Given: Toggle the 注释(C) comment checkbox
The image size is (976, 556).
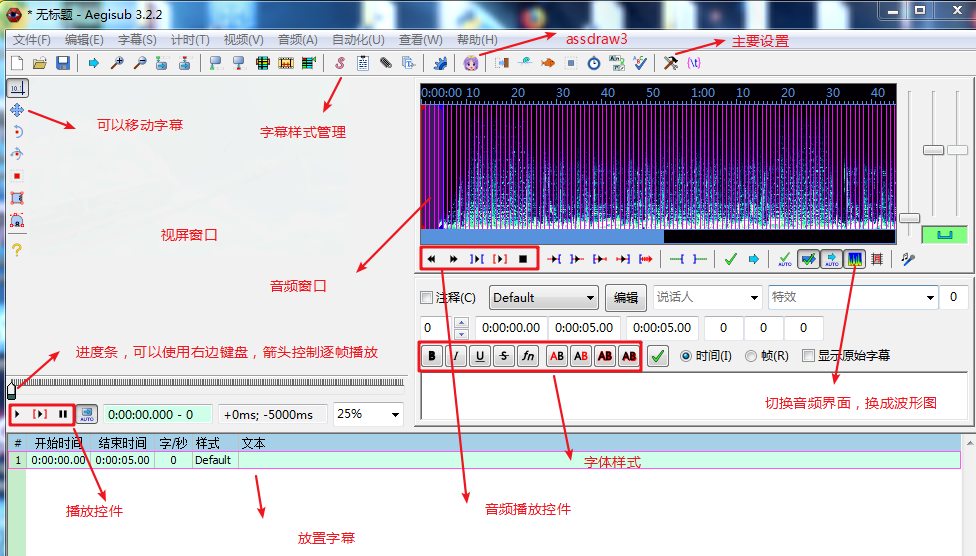Looking at the screenshot, I should (426, 298).
